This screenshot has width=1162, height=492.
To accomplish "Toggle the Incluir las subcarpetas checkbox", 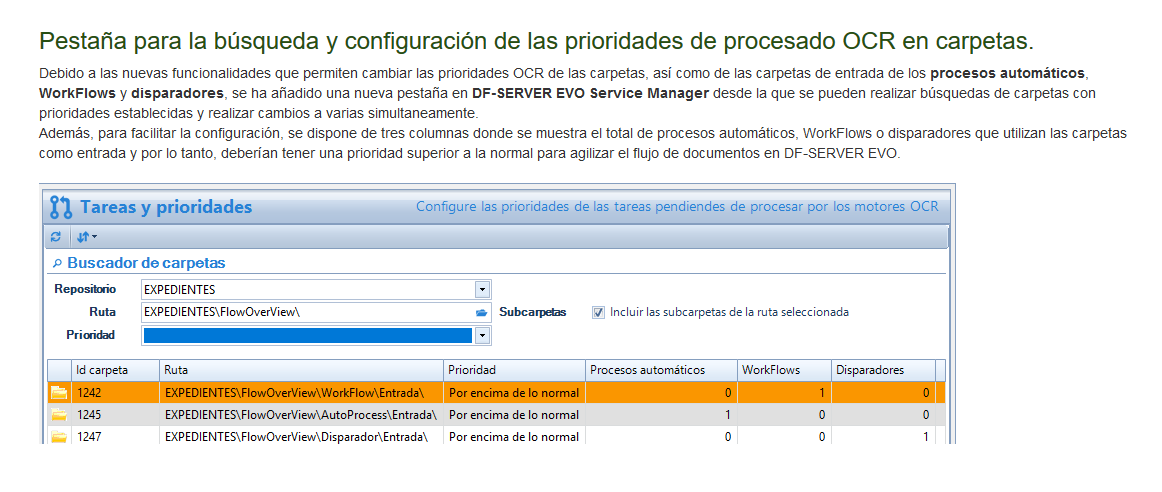I will tap(598, 312).
